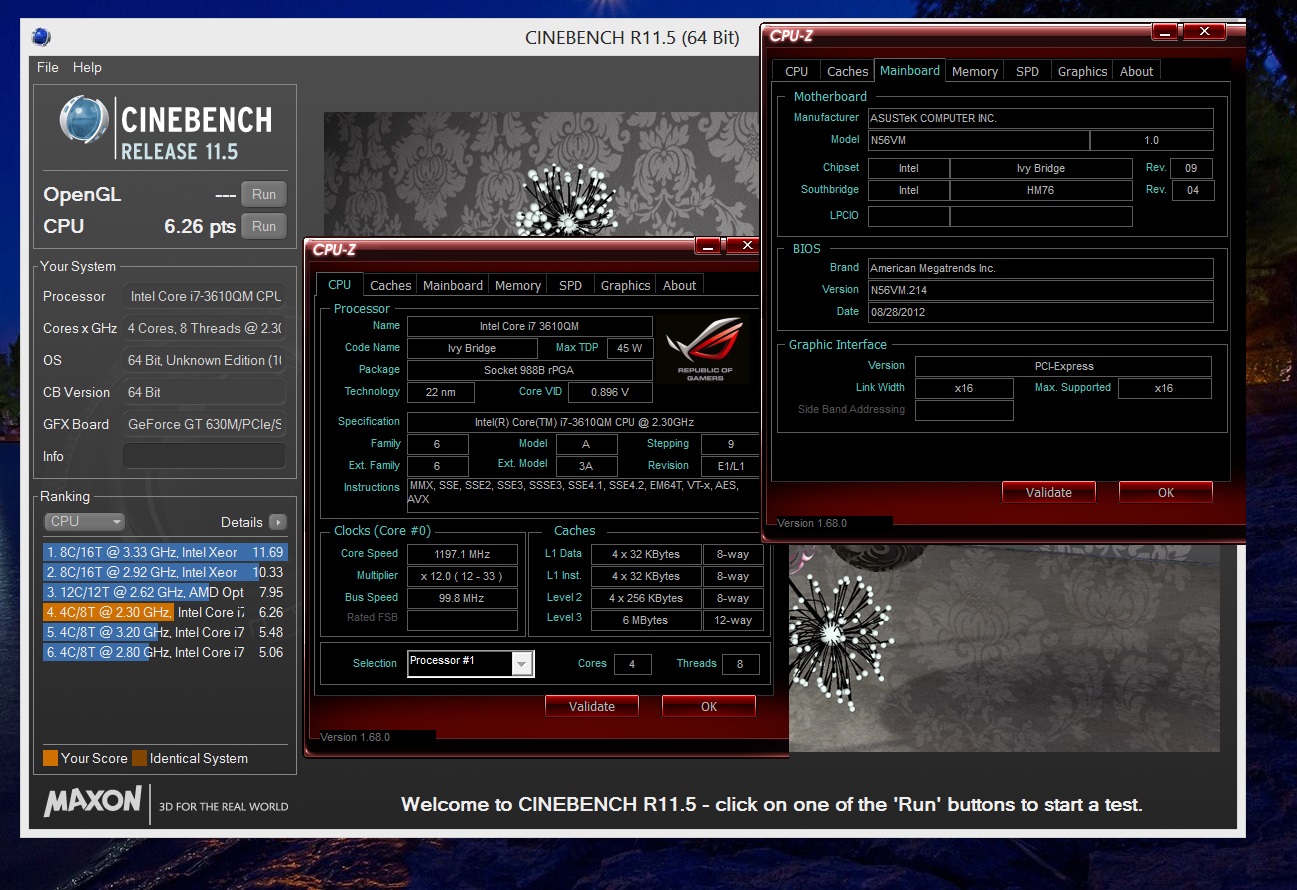1297x890 pixels.
Task: Click the BIOS Brand American Megatrends Inc.
Action: [1040, 268]
